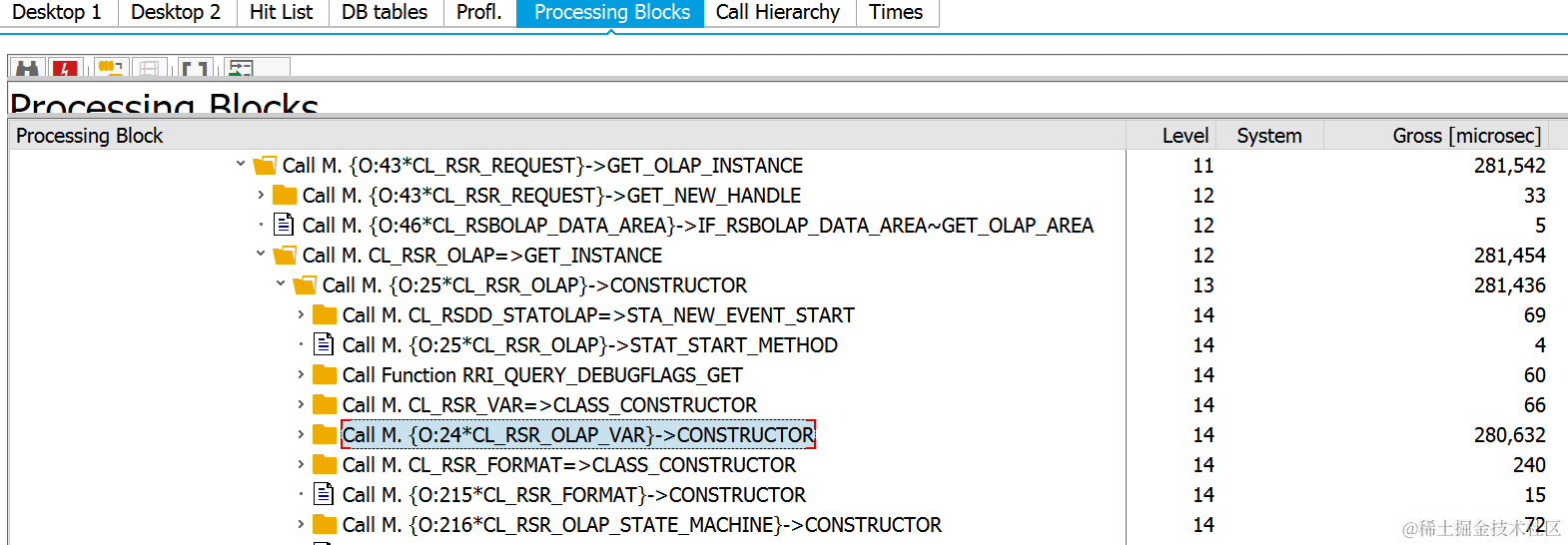Expand the STA_NEW_EVENT_START node

pos(301,314)
